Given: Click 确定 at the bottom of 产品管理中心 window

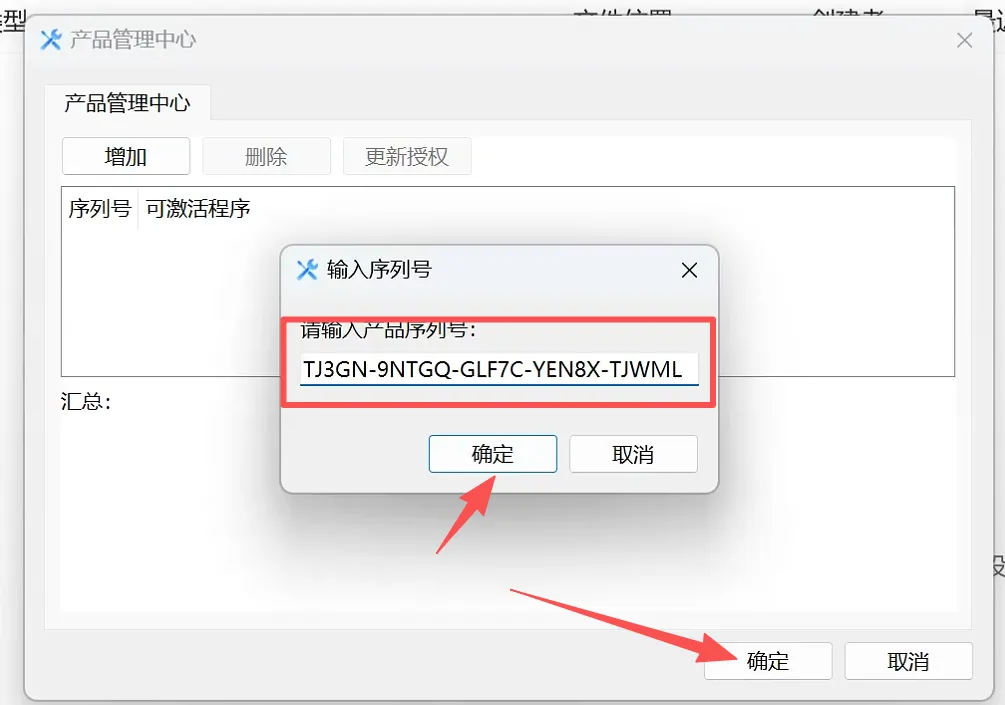Looking at the screenshot, I should (768, 661).
